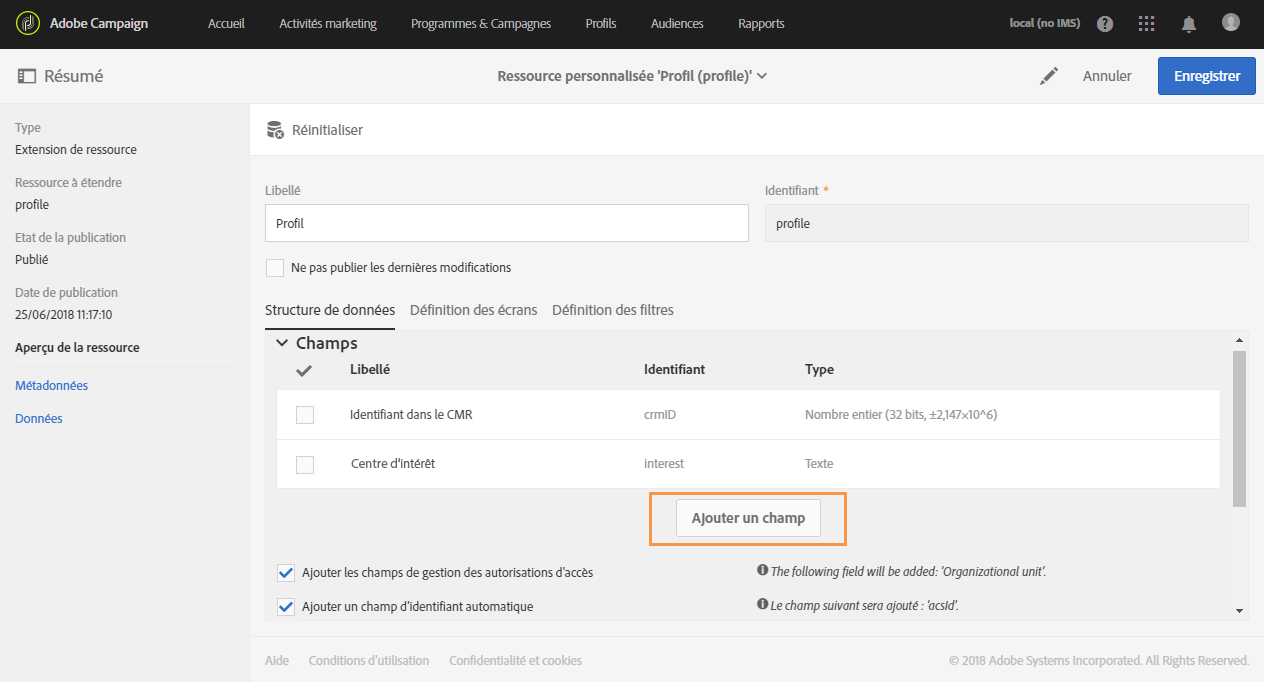Screen dimensions: 1264x682
Task: Show notifications via bell icon
Action: click(1189, 24)
